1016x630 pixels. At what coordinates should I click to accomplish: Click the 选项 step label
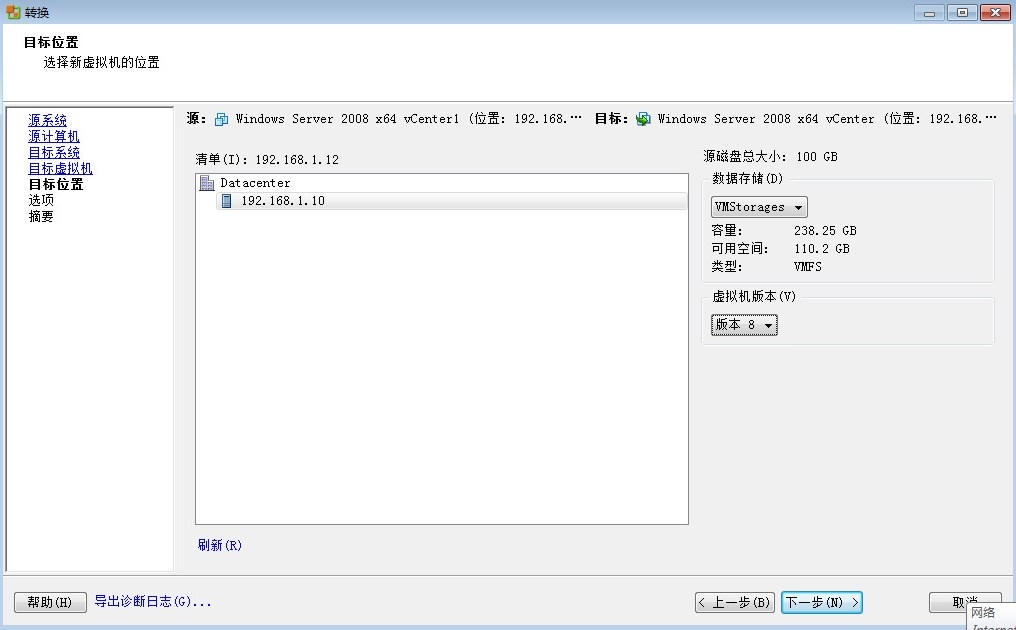point(41,201)
